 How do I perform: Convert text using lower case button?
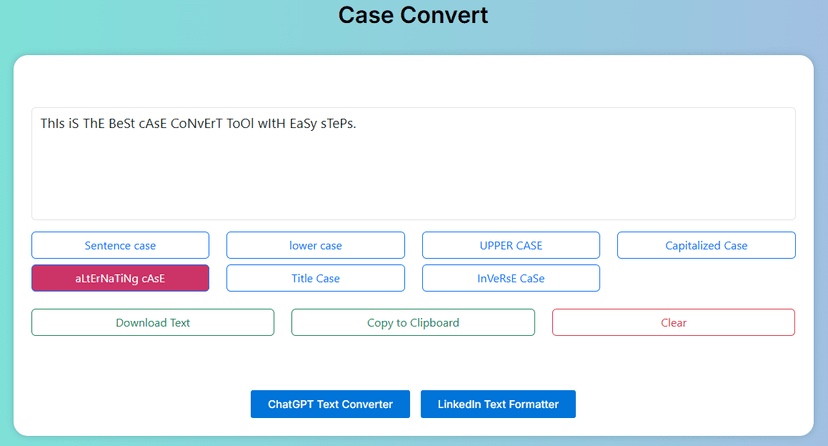pos(315,245)
